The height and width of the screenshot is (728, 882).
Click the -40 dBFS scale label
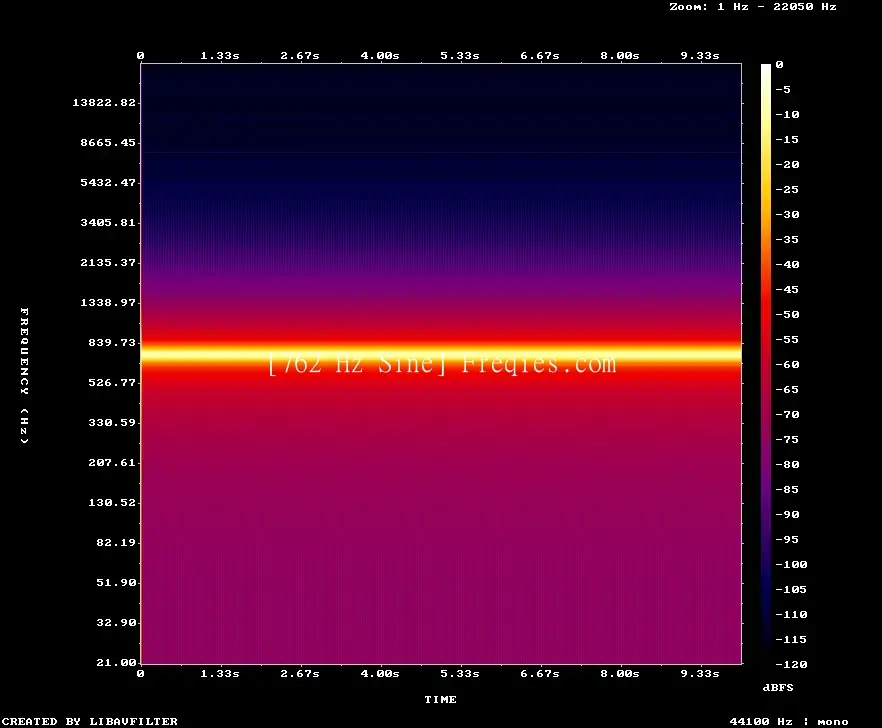coord(787,264)
